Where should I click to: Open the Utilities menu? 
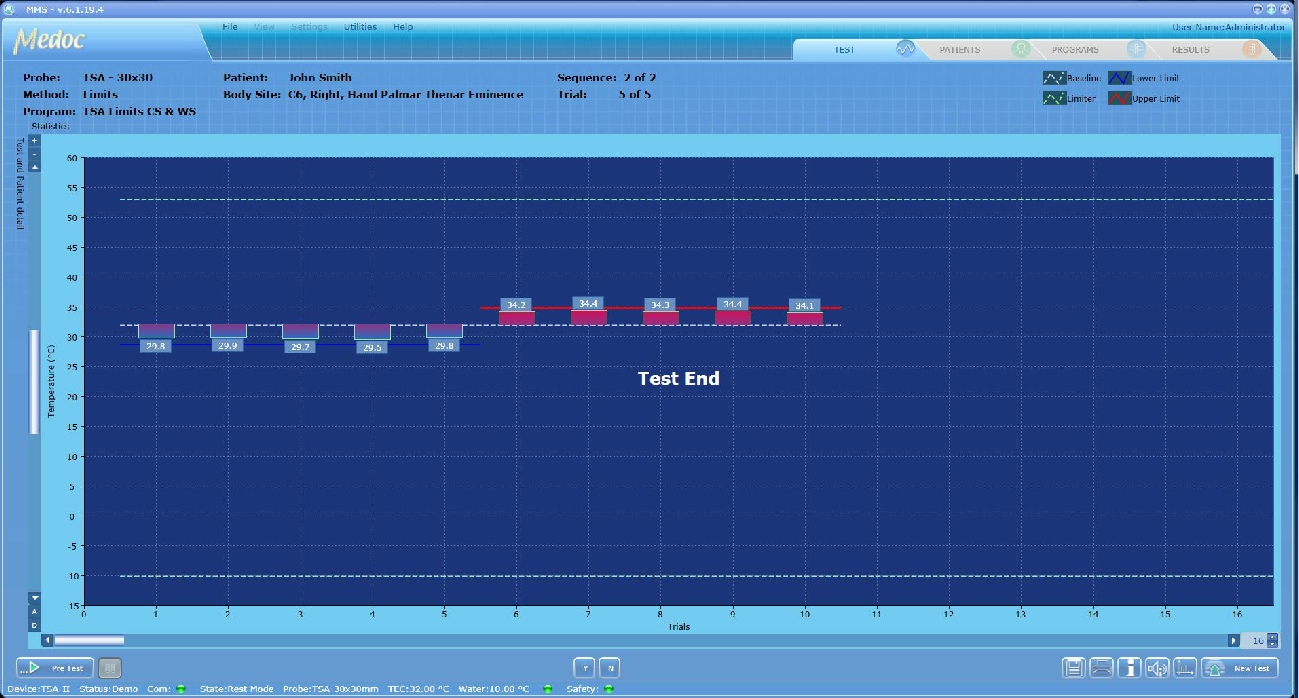[360, 27]
